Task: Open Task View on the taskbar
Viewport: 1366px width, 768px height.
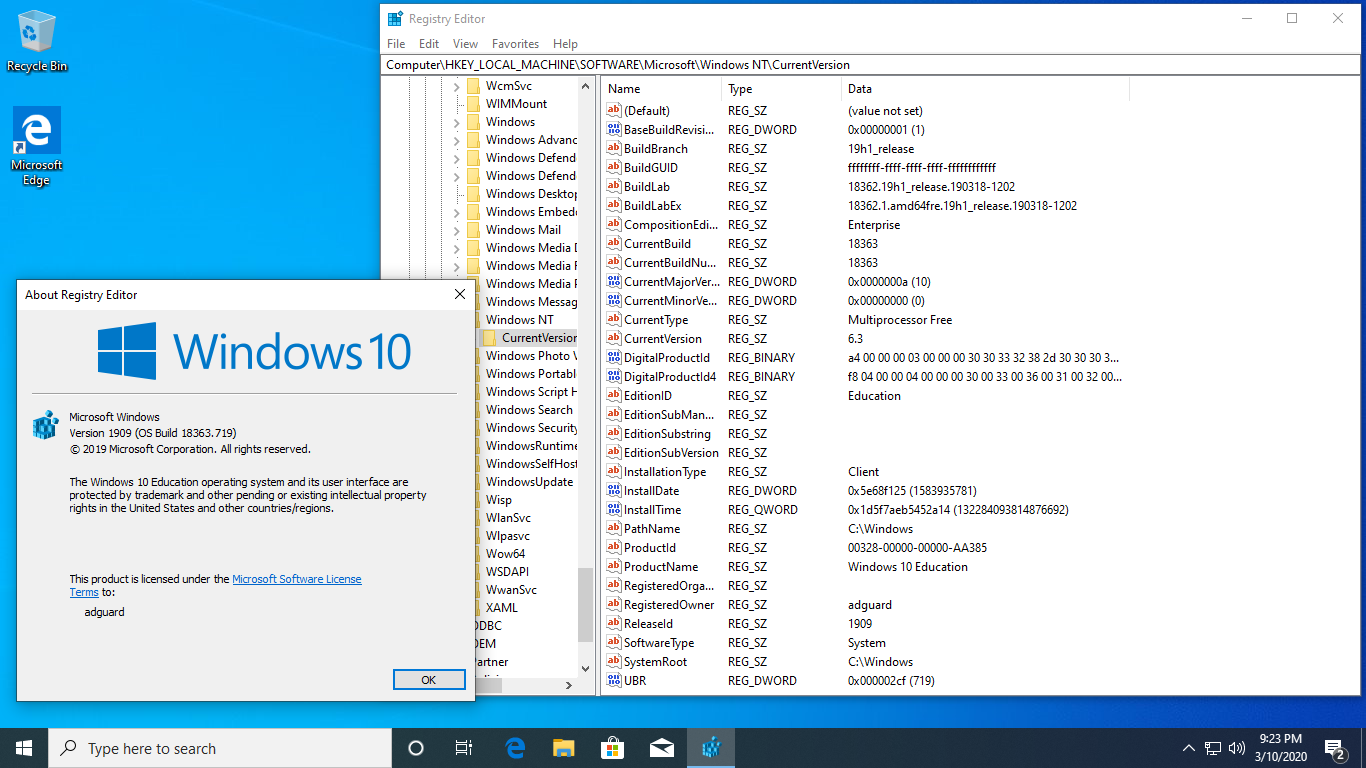Action: click(x=464, y=748)
